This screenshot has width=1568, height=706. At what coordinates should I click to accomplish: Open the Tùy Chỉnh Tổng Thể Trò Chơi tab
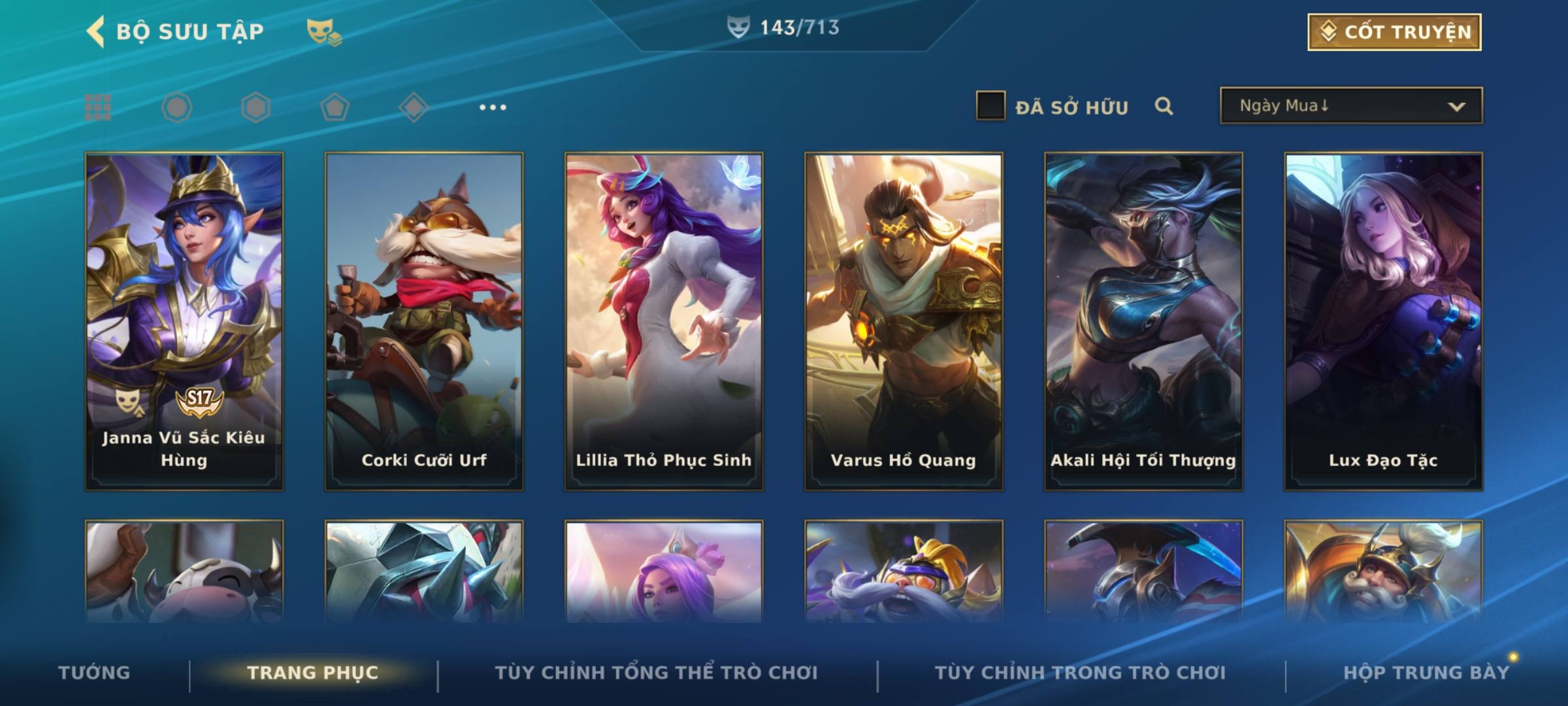(656, 673)
